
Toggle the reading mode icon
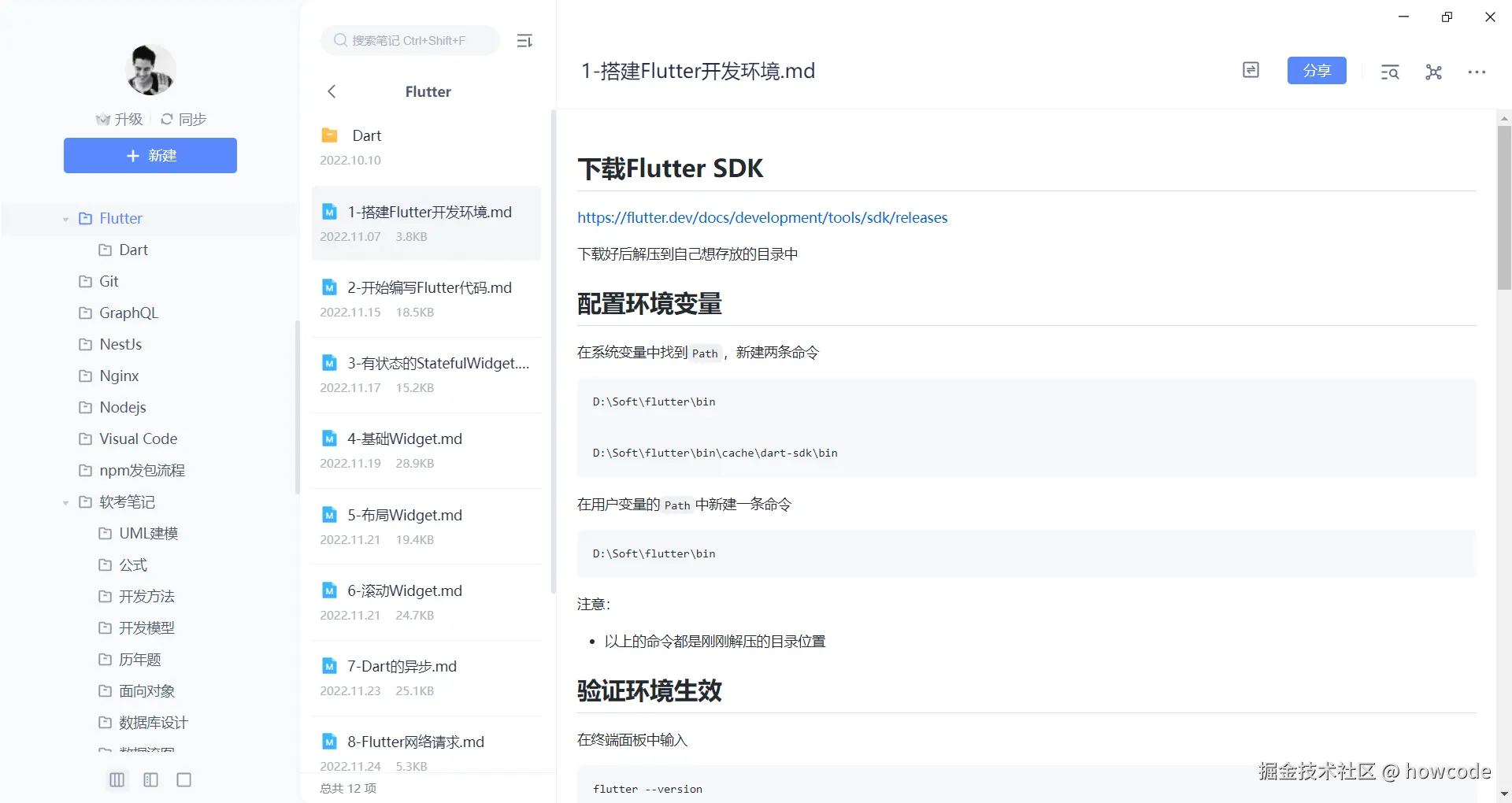[x=1251, y=70]
